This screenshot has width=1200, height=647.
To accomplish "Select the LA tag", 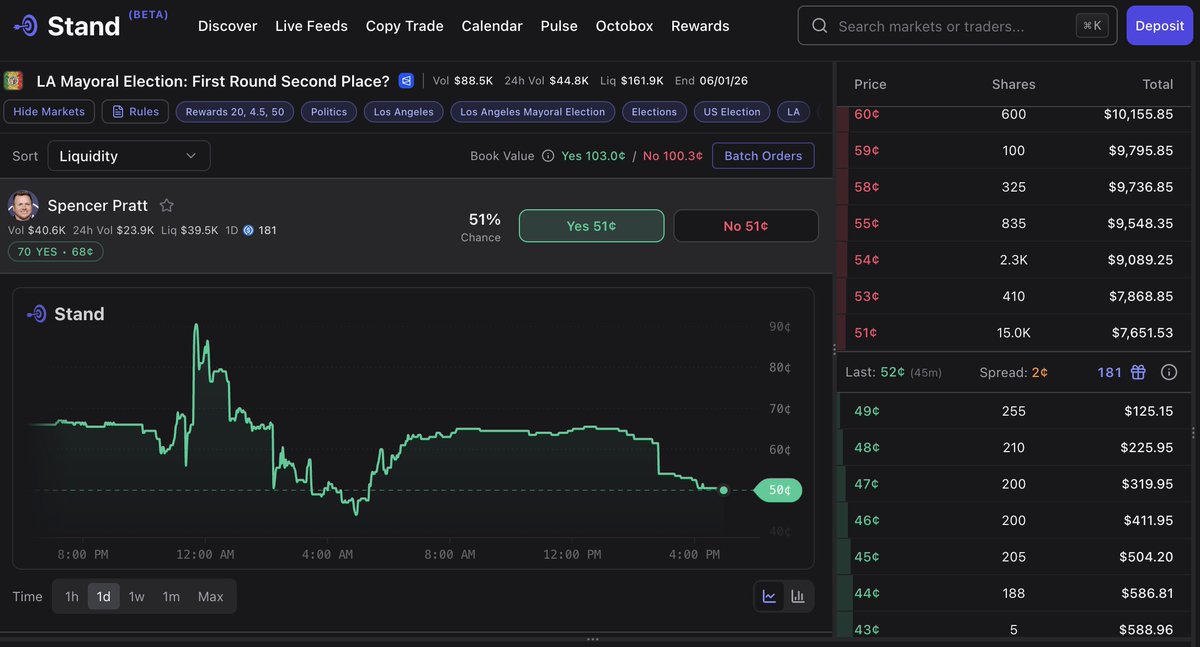I will point(794,112).
